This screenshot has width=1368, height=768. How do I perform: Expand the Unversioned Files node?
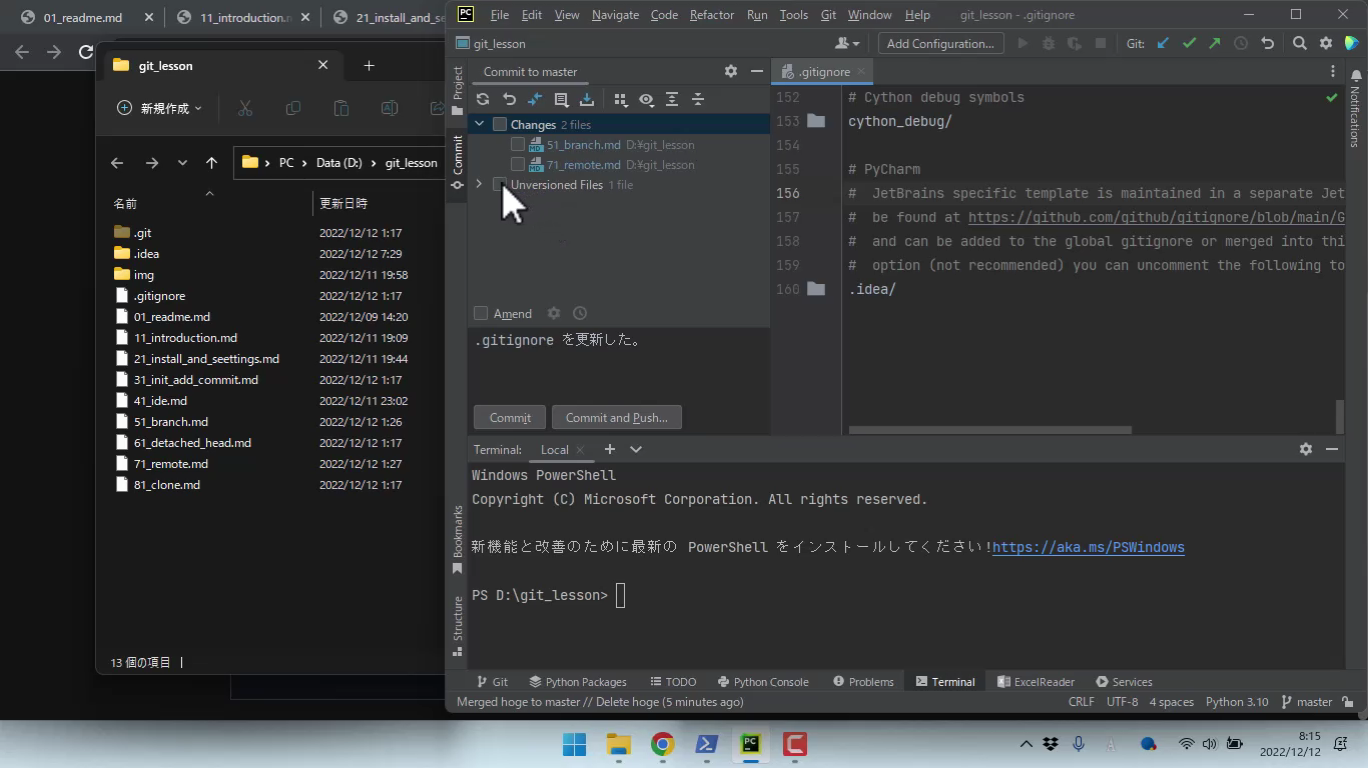(479, 184)
